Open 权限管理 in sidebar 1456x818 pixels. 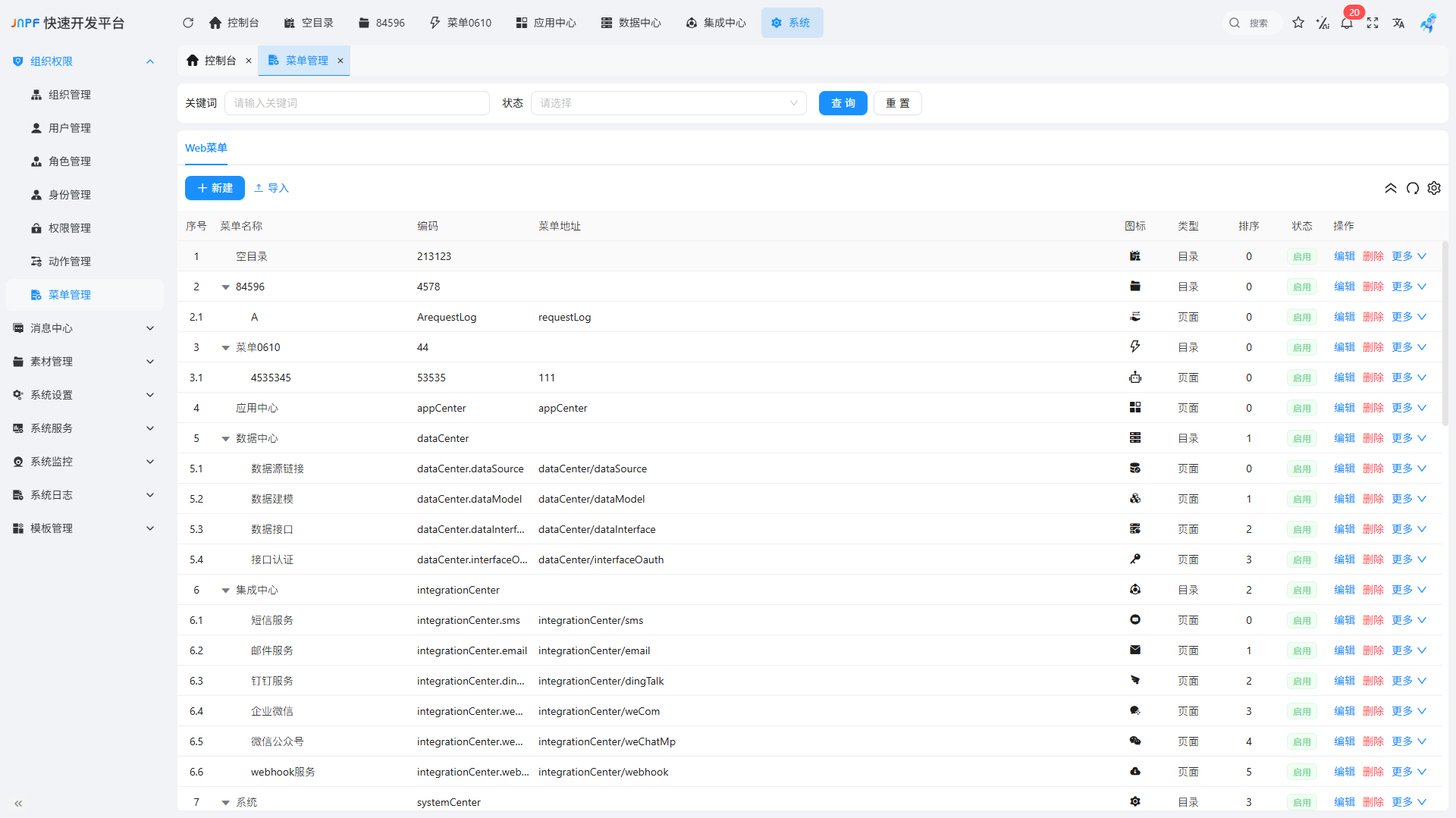pyautogui.click(x=85, y=228)
